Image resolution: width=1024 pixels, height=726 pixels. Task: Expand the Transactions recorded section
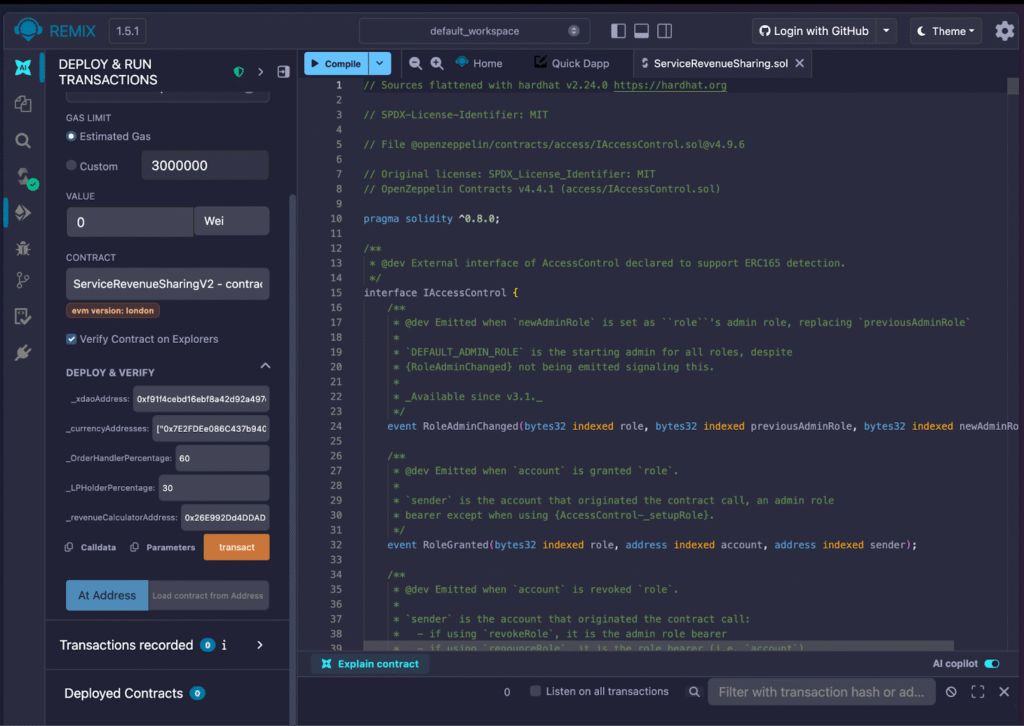tap(260, 645)
